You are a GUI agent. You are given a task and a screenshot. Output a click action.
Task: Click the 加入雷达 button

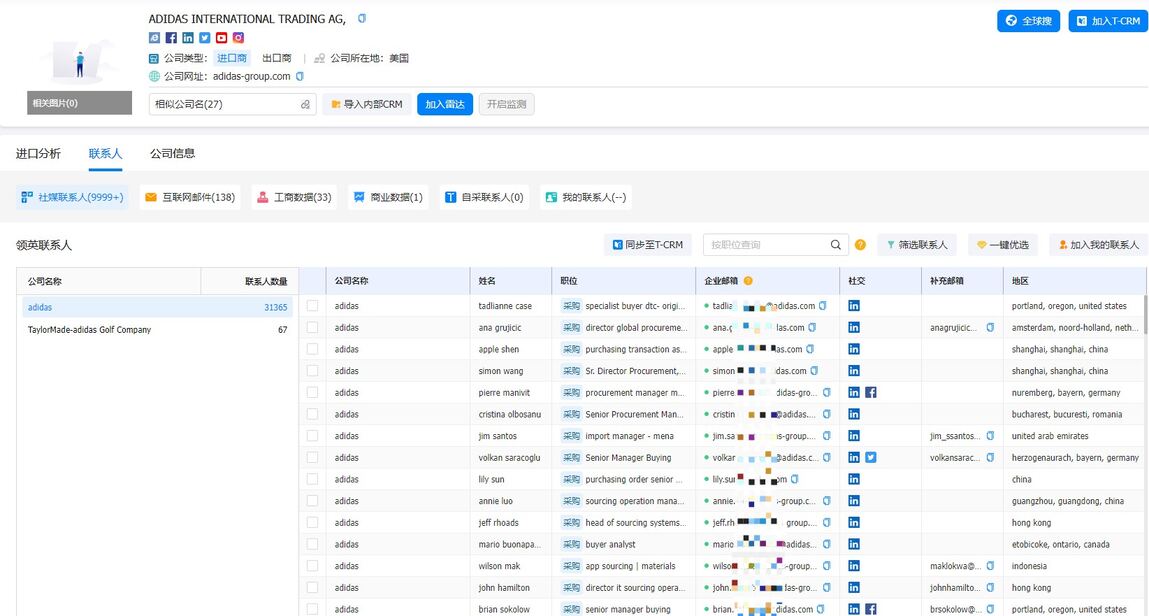click(445, 104)
